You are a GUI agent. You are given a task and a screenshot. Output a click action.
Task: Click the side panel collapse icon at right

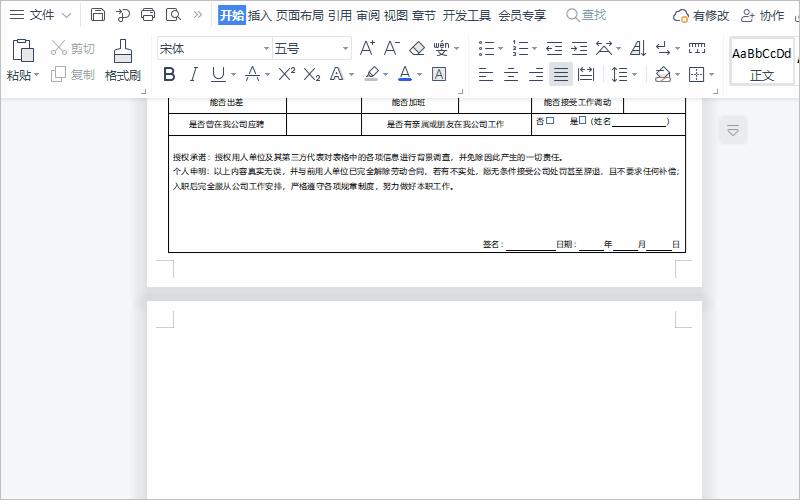(x=733, y=130)
